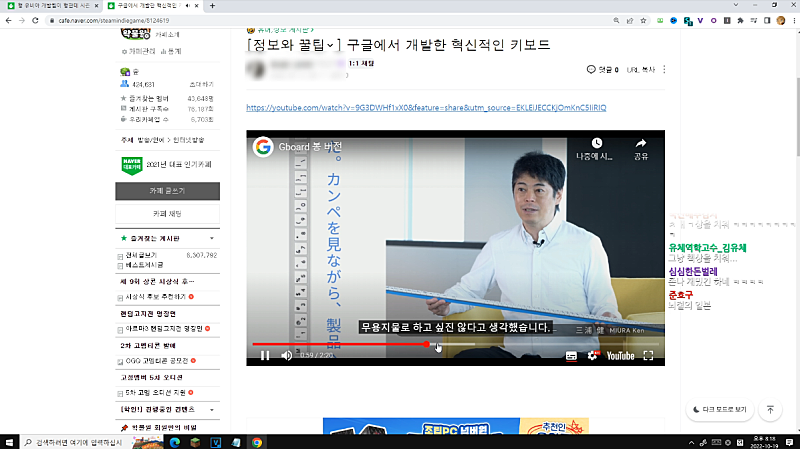This screenshot has height=449, width=800.
Task: Click the banner ad below the video
Action: click(456, 426)
